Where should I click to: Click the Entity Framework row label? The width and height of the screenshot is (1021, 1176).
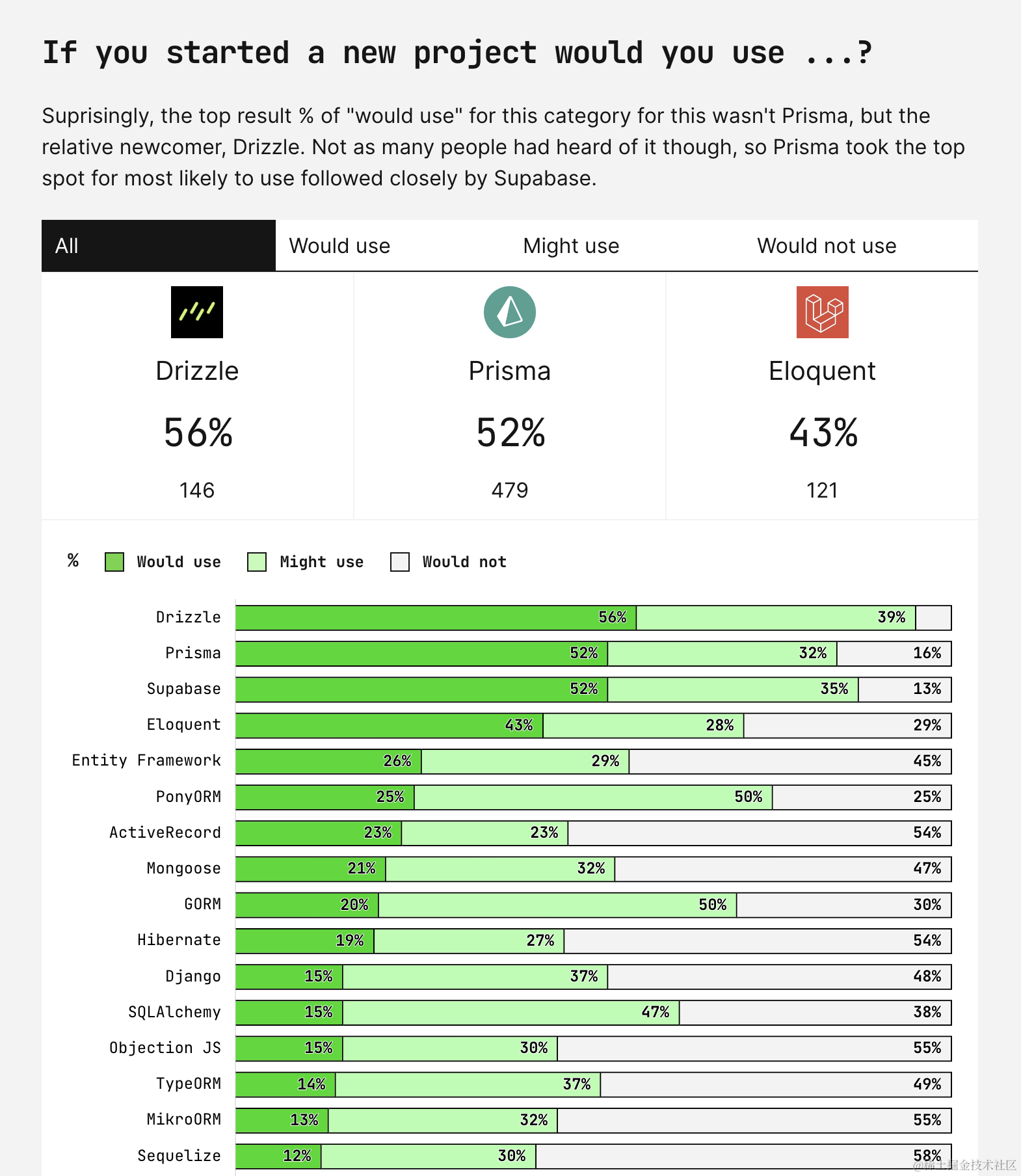(x=146, y=760)
